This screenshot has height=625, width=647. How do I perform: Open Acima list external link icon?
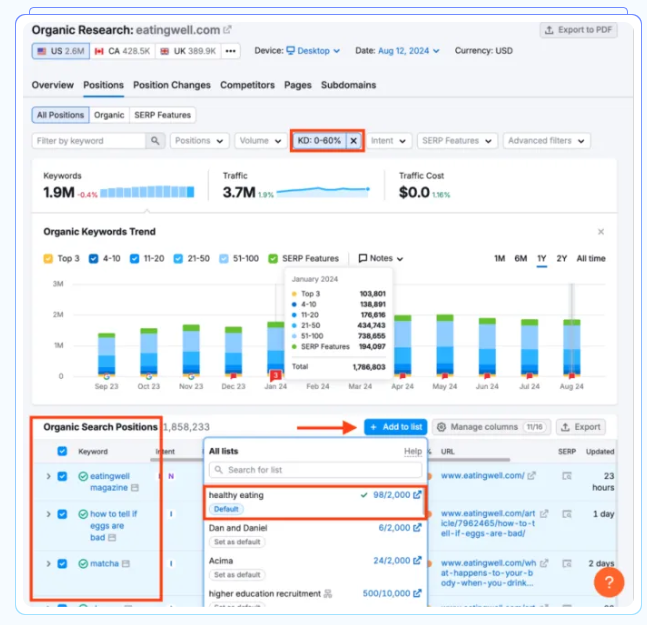[417, 561]
